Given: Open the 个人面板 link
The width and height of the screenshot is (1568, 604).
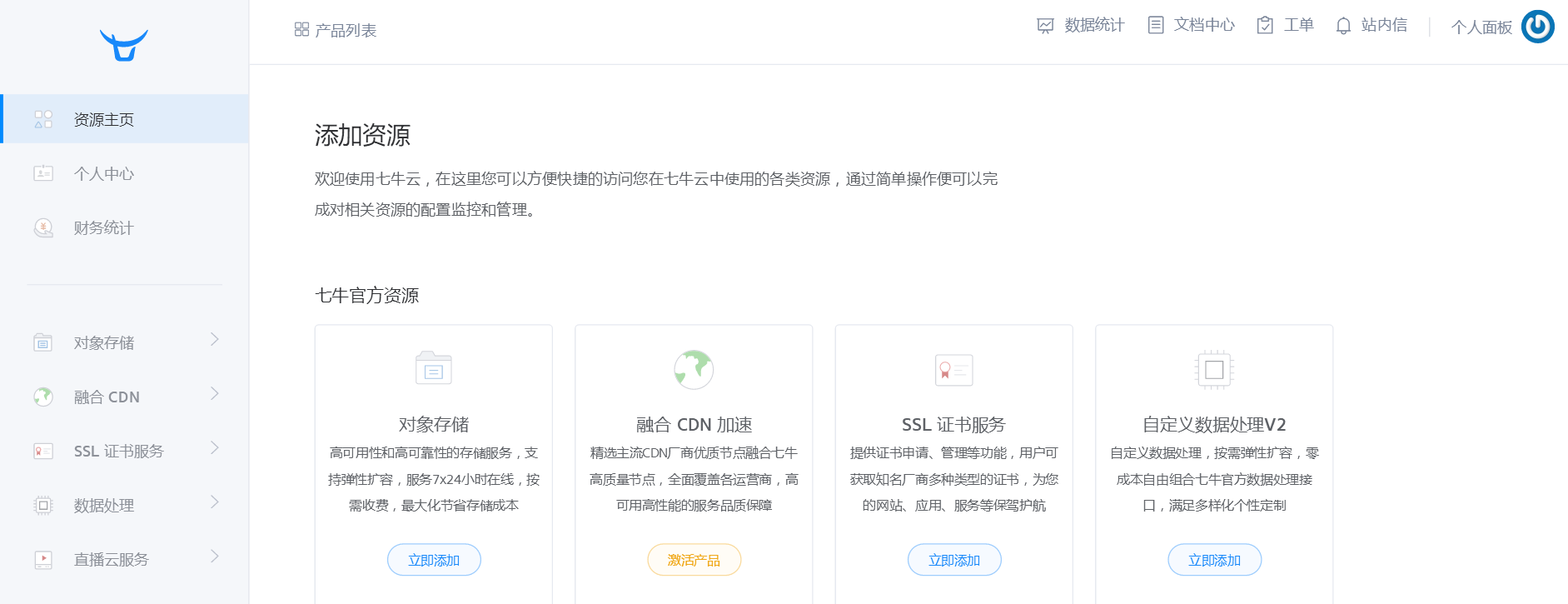Looking at the screenshot, I should 1481,27.
